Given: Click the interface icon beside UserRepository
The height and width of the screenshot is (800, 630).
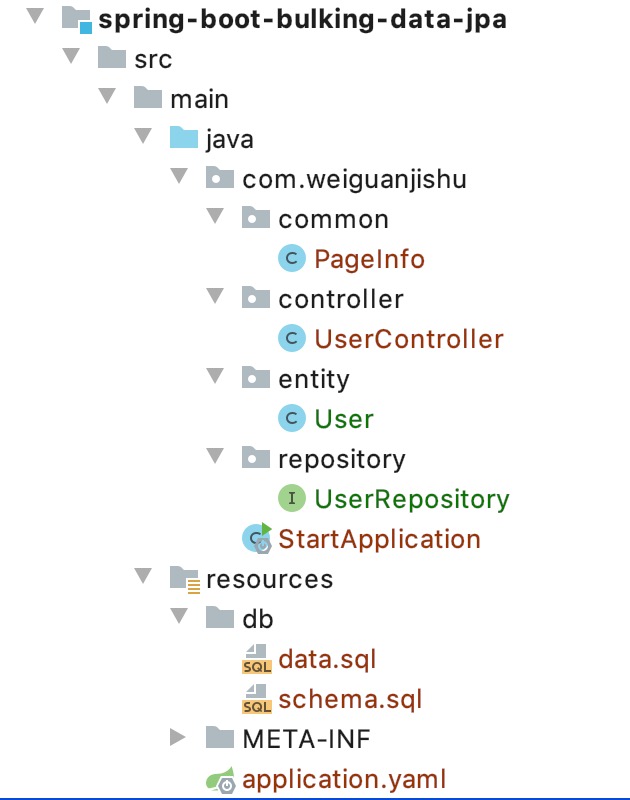Looking at the screenshot, I should 292,498.
